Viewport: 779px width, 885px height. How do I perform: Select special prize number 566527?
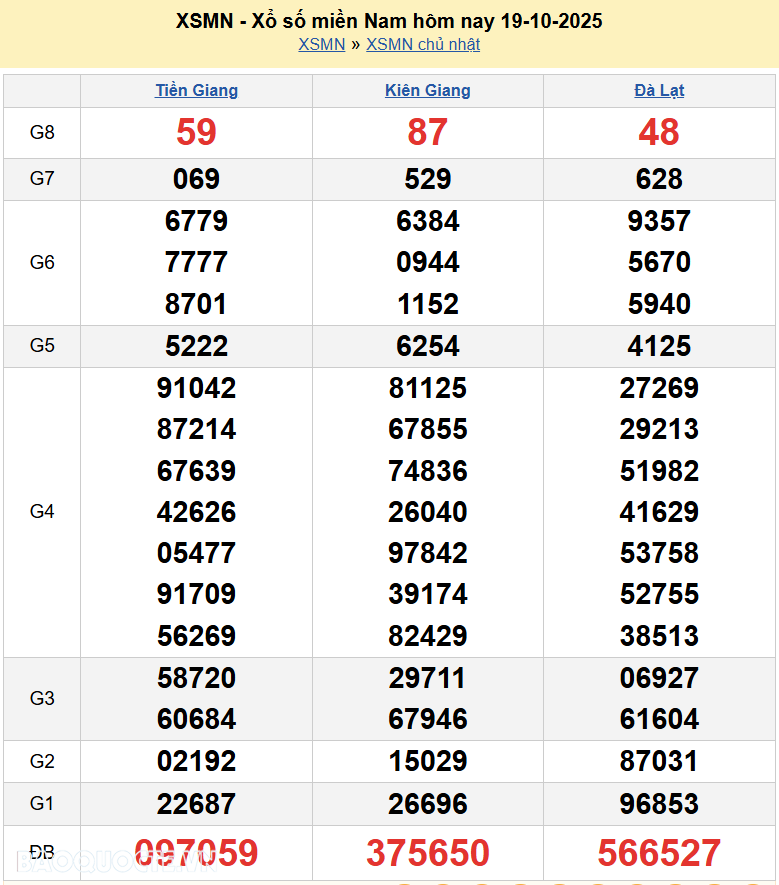tap(659, 853)
